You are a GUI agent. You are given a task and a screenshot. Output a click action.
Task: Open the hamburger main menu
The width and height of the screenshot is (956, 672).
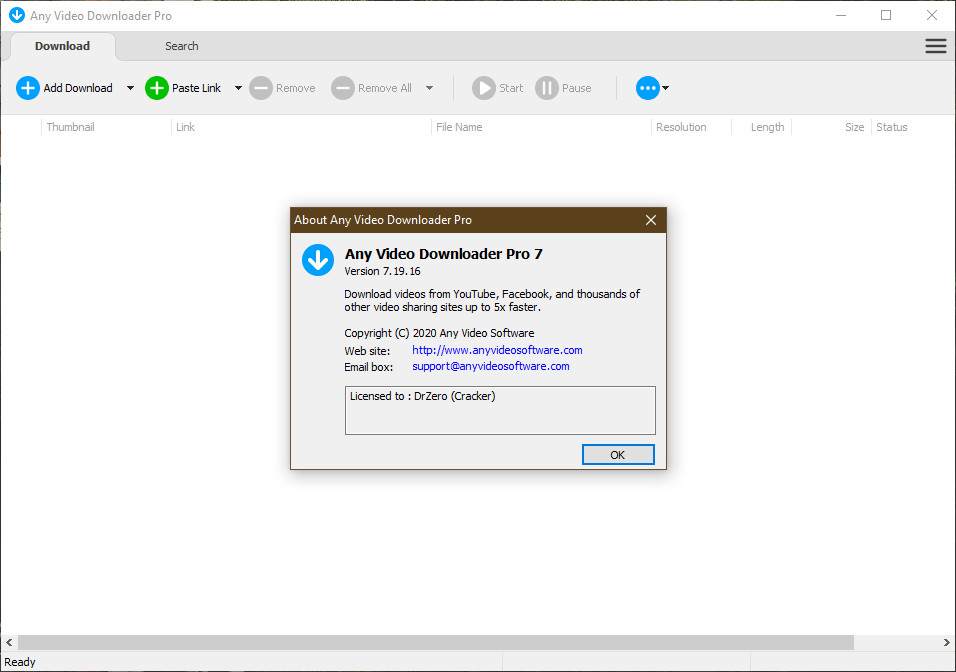(x=936, y=46)
